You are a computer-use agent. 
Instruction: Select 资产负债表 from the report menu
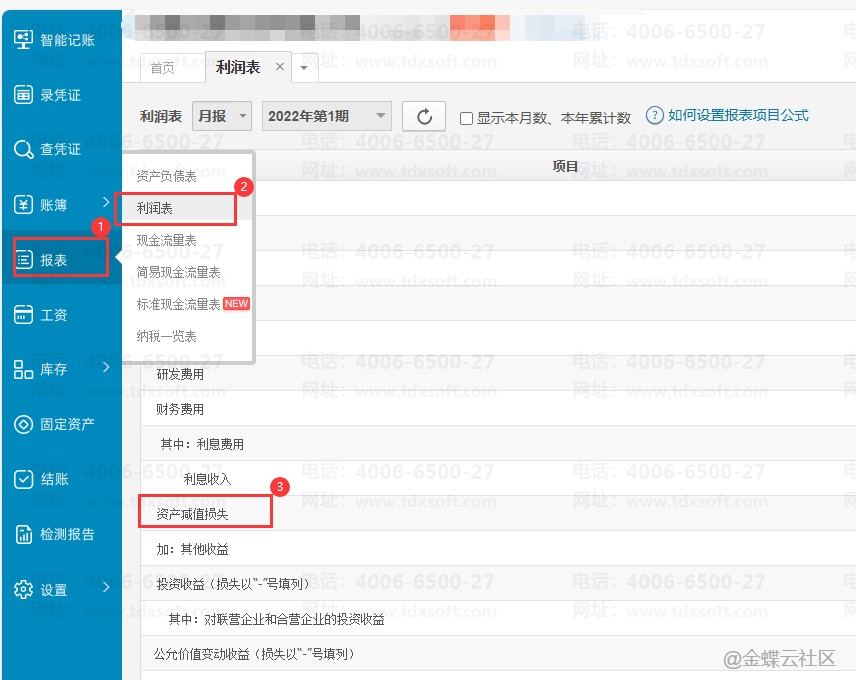167,176
